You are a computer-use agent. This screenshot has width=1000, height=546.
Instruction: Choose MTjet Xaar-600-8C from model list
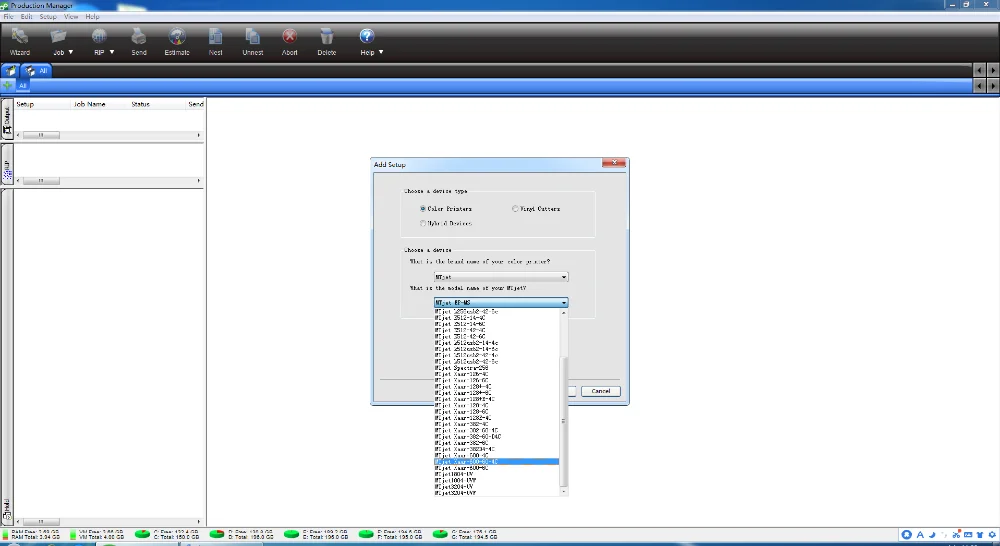pyautogui.click(x=496, y=468)
